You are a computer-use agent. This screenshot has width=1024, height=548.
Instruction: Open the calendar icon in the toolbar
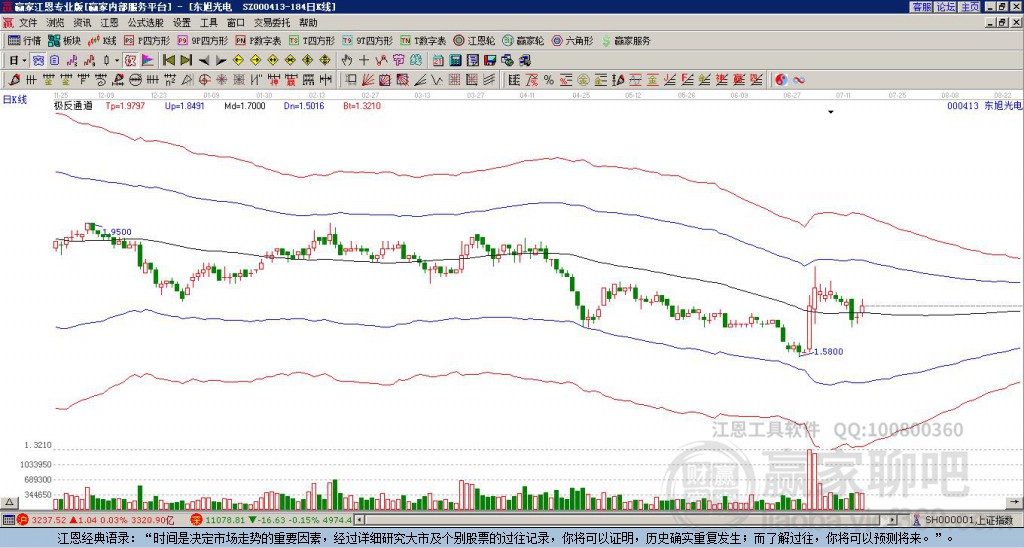click(x=438, y=61)
